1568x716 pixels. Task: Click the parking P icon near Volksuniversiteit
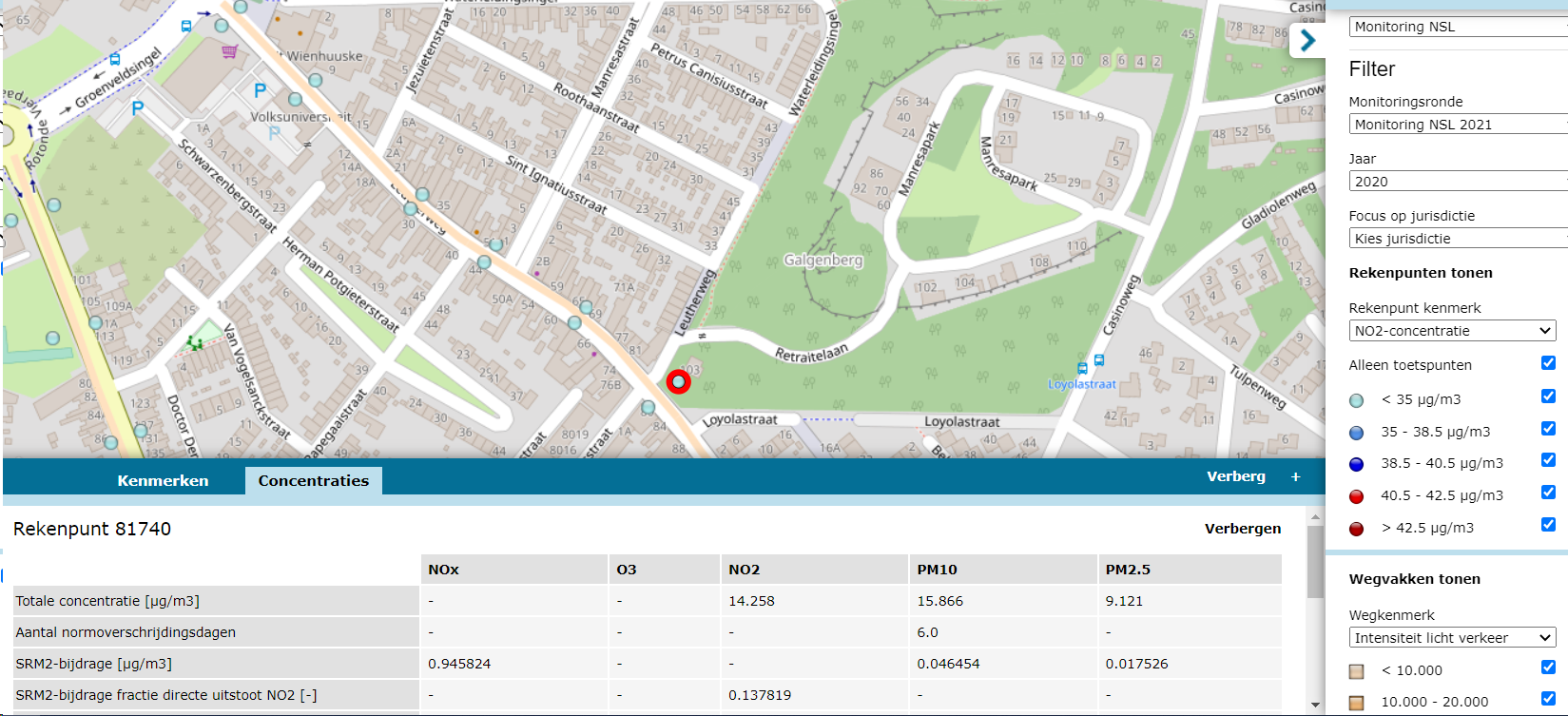pyautogui.click(x=260, y=90)
